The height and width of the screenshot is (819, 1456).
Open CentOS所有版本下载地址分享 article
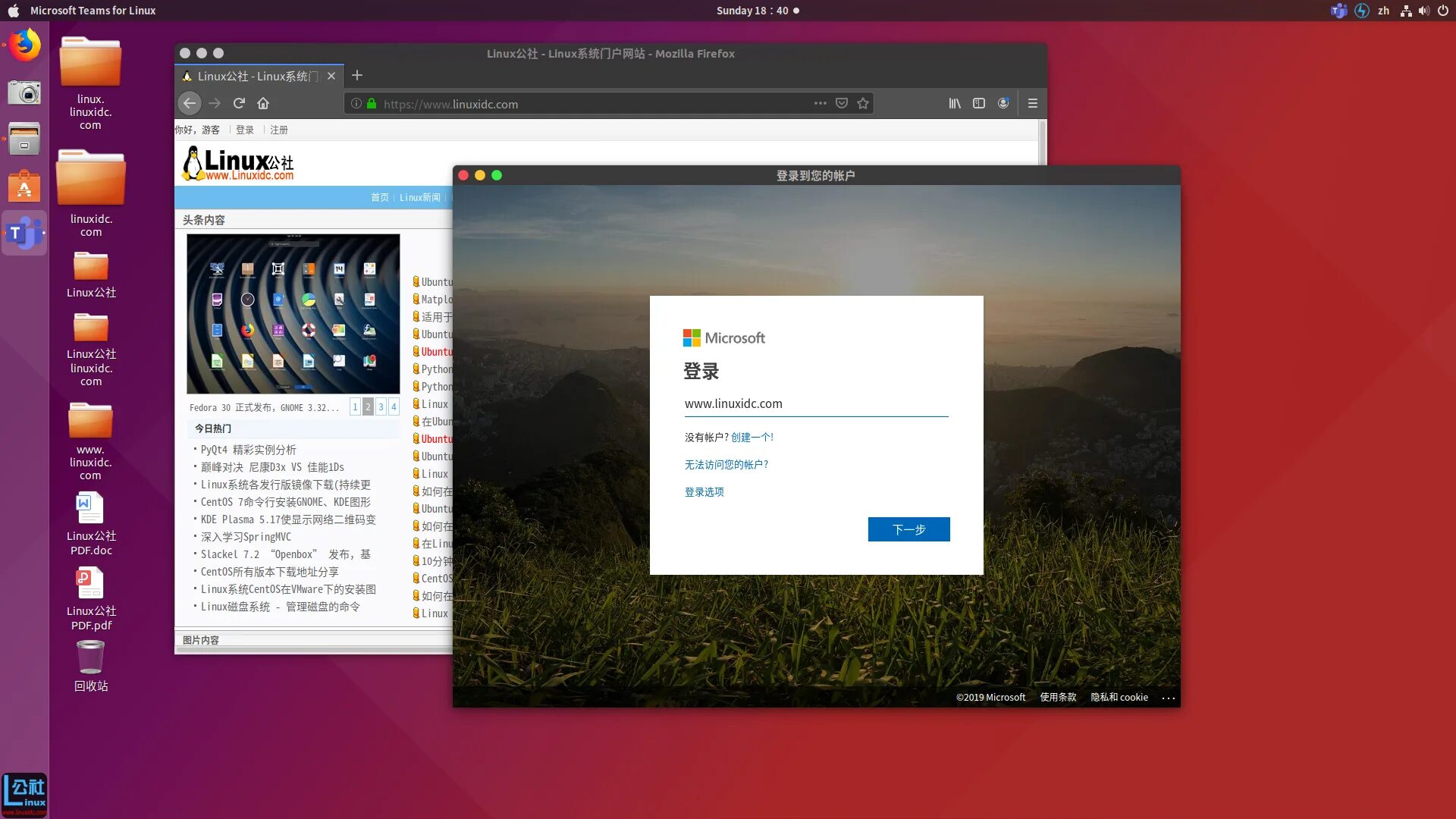[x=269, y=572]
